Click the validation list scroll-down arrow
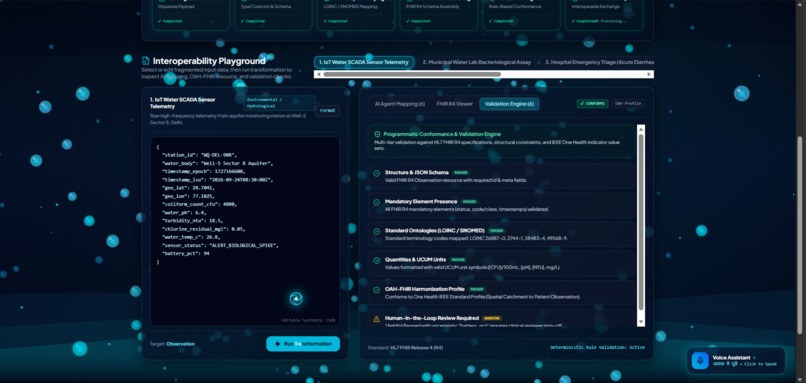This screenshot has width=806, height=383. click(640, 322)
